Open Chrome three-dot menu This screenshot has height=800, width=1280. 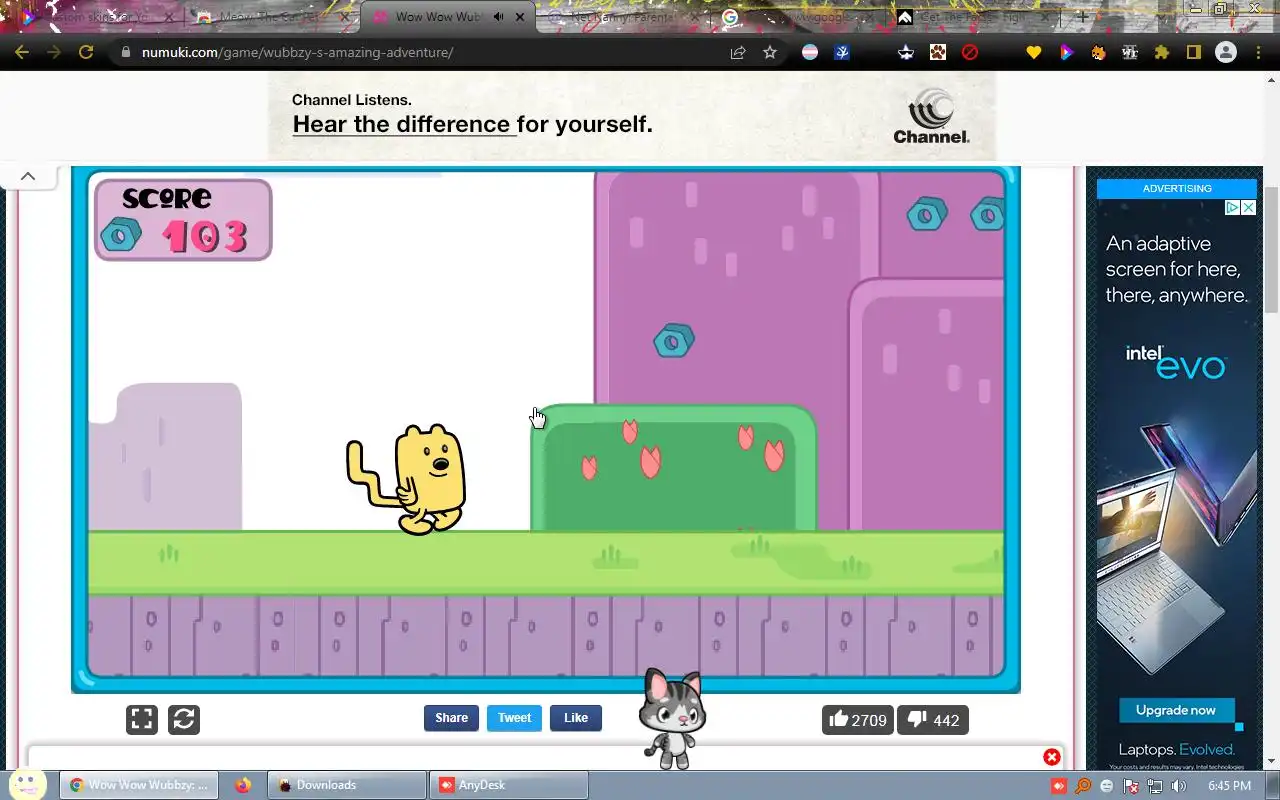[1258, 52]
